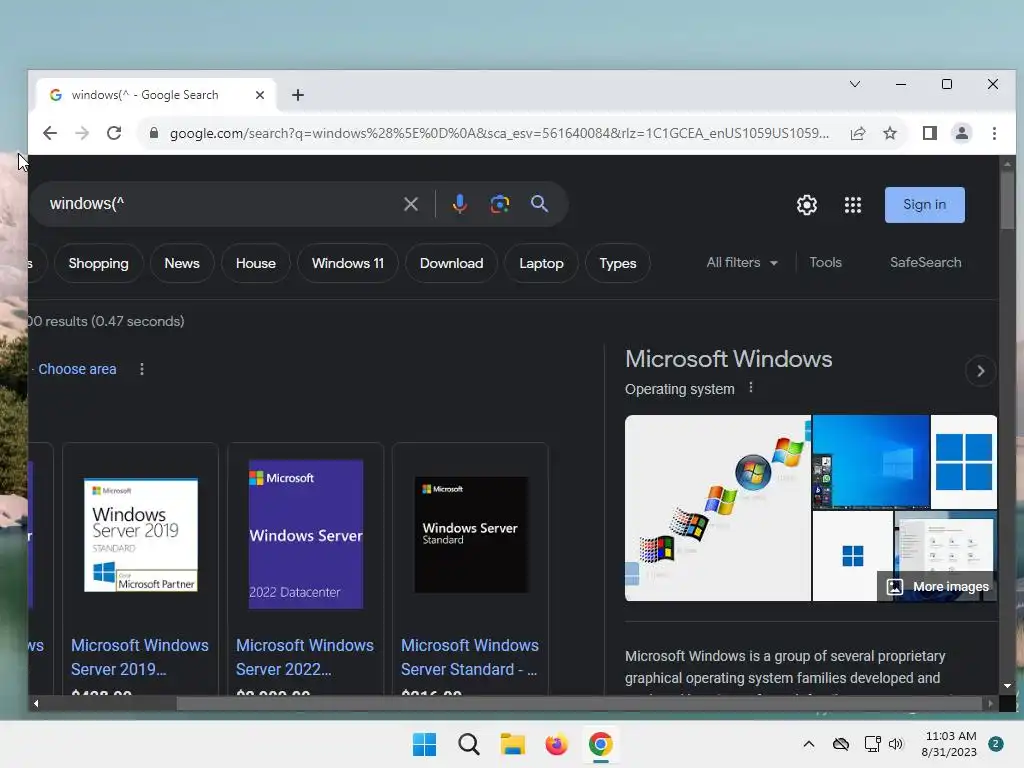Click the Sign in button

click(x=924, y=205)
